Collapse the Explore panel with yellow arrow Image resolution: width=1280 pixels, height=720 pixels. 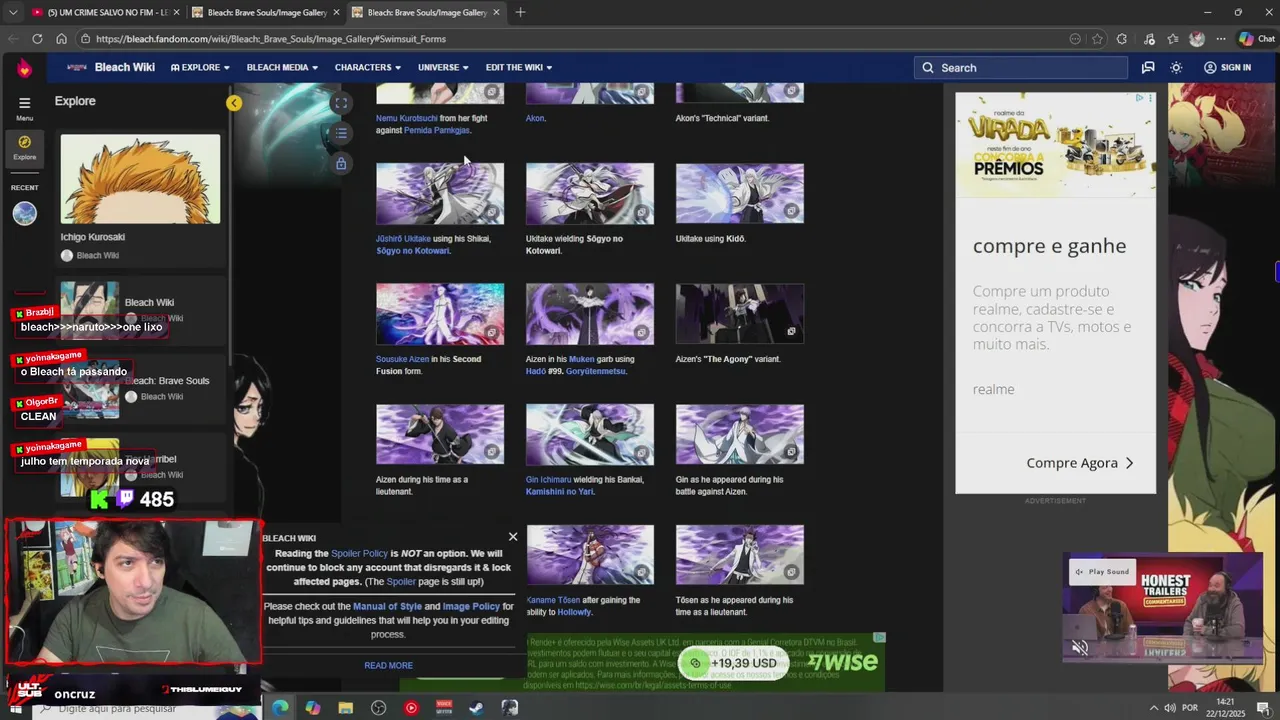[x=234, y=103]
